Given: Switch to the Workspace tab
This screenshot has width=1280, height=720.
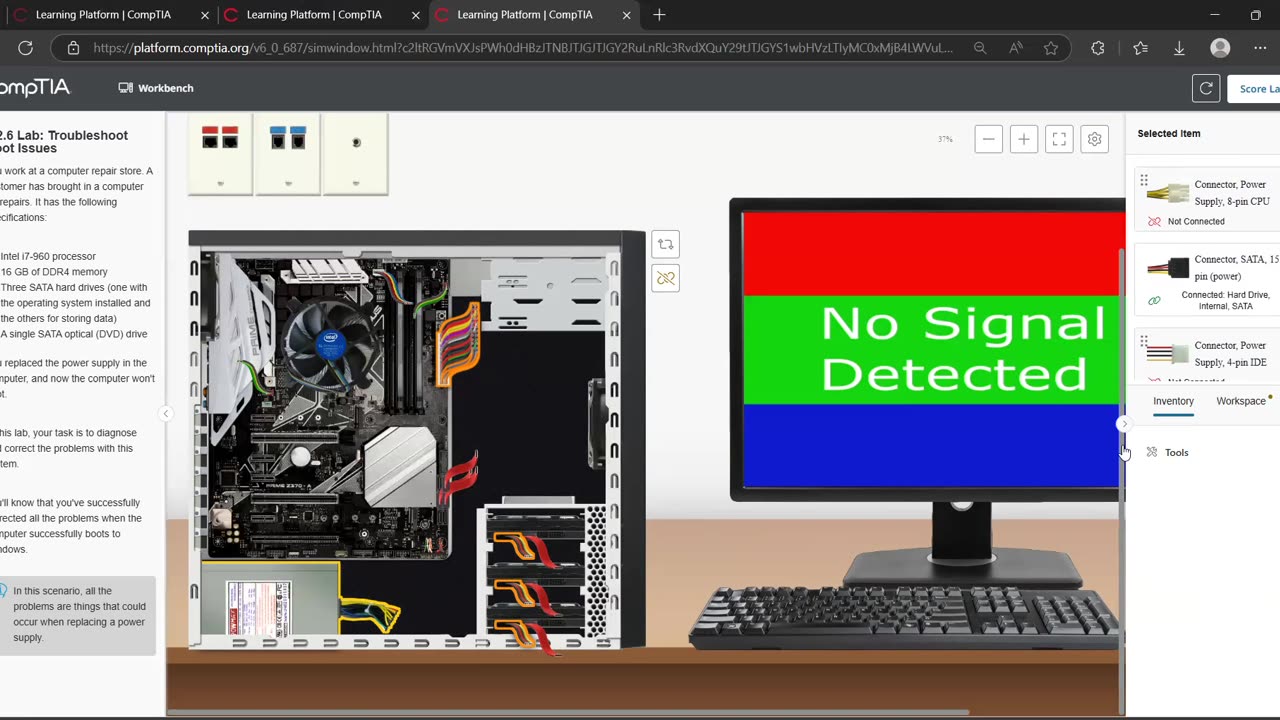Looking at the screenshot, I should [x=1241, y=401].
